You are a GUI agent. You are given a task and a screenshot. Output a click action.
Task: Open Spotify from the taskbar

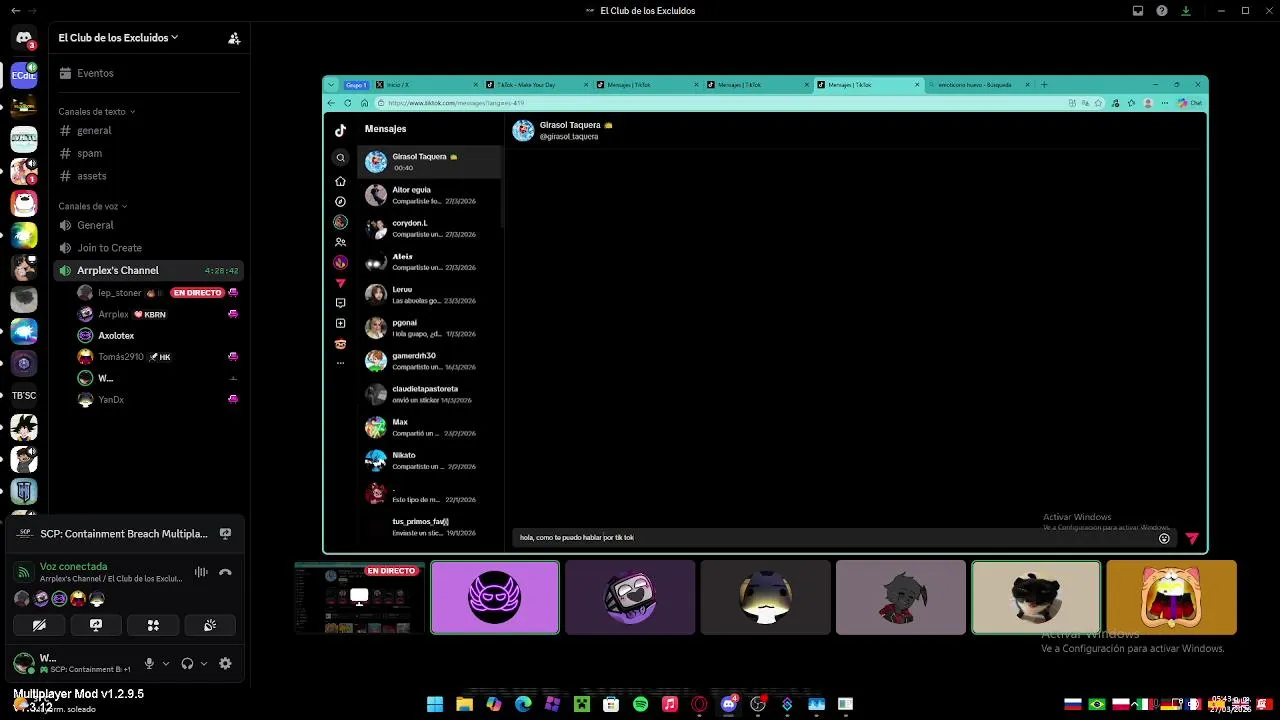tap(641, 705)
